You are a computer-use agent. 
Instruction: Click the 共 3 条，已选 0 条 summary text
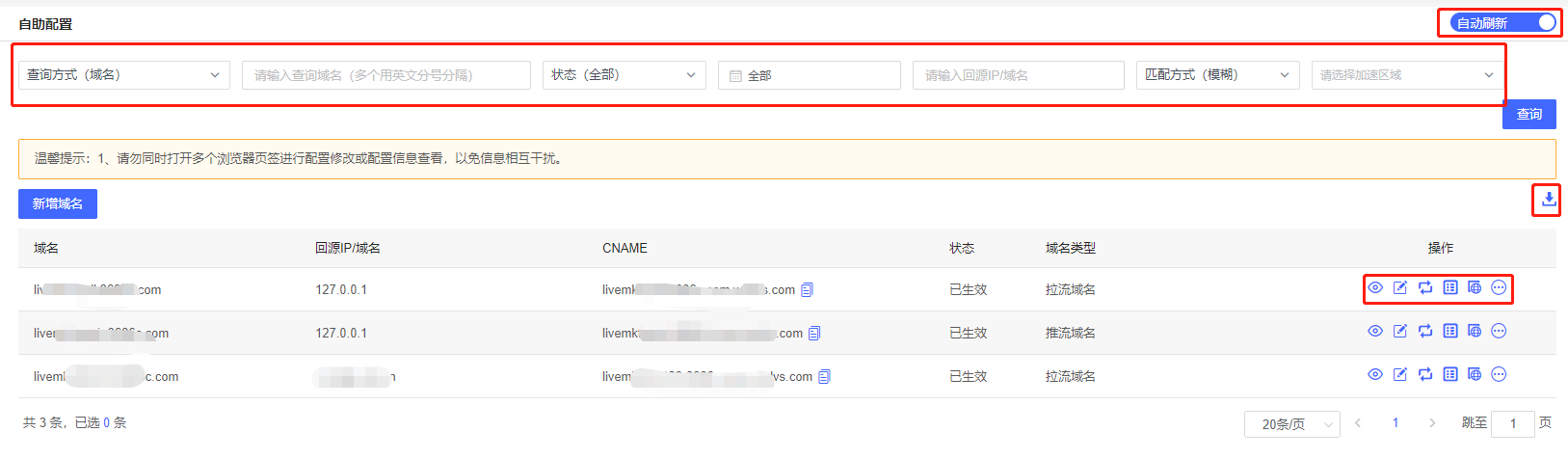point(75,422)
